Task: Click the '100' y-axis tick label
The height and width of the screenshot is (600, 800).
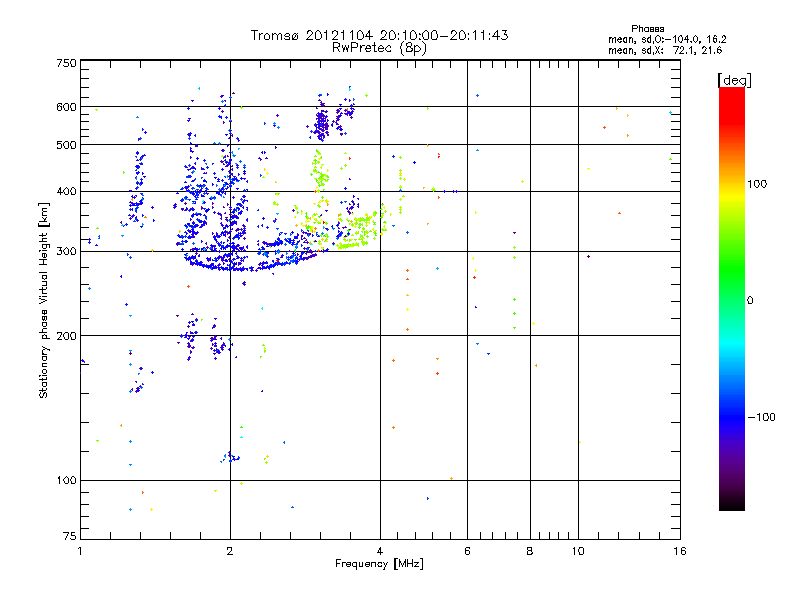Action: pyautogui.click(x=66, y=481)
